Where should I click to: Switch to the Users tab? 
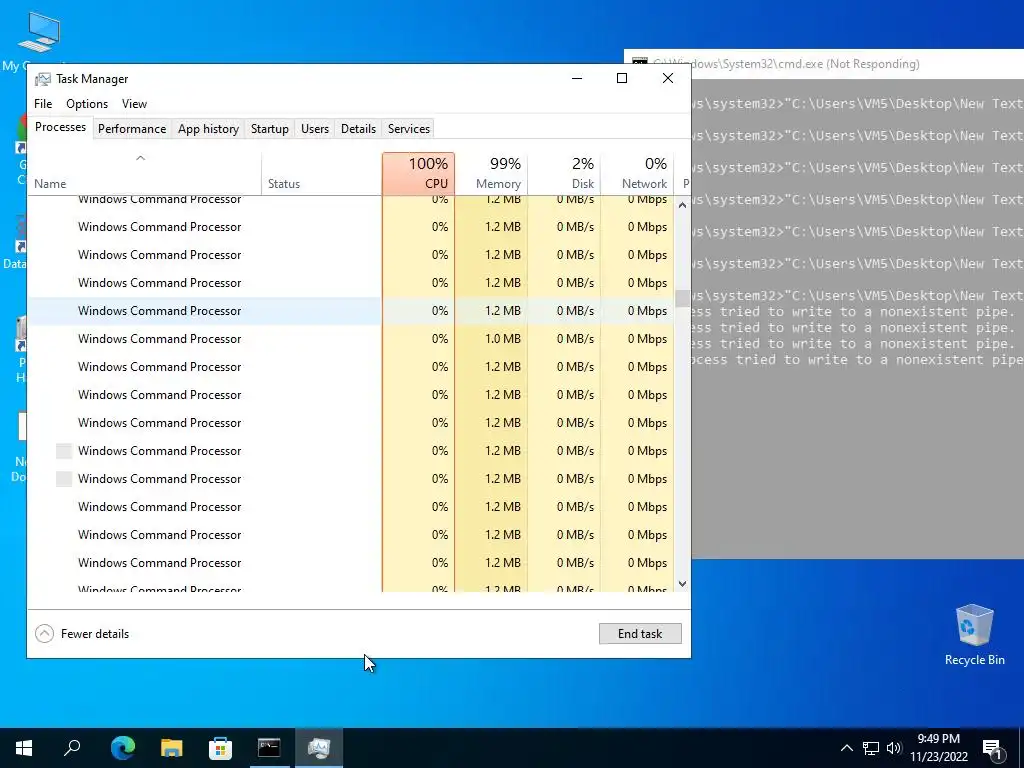point(315,129)
